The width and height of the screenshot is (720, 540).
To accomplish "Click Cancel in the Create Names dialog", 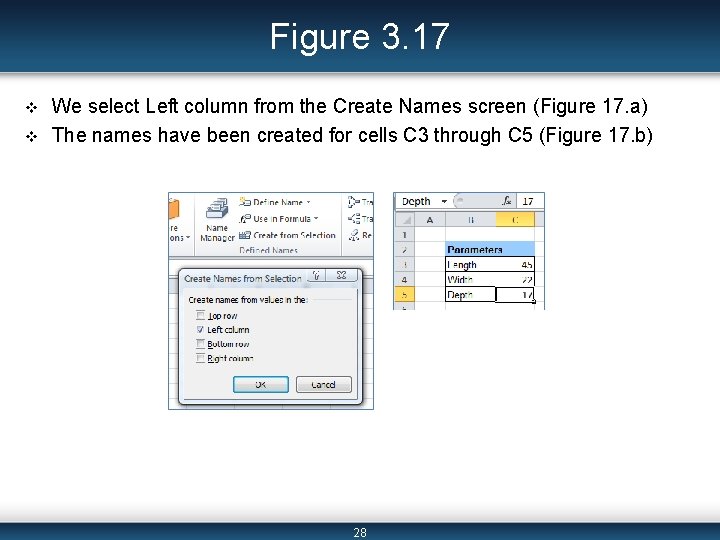I will (324, 384).
